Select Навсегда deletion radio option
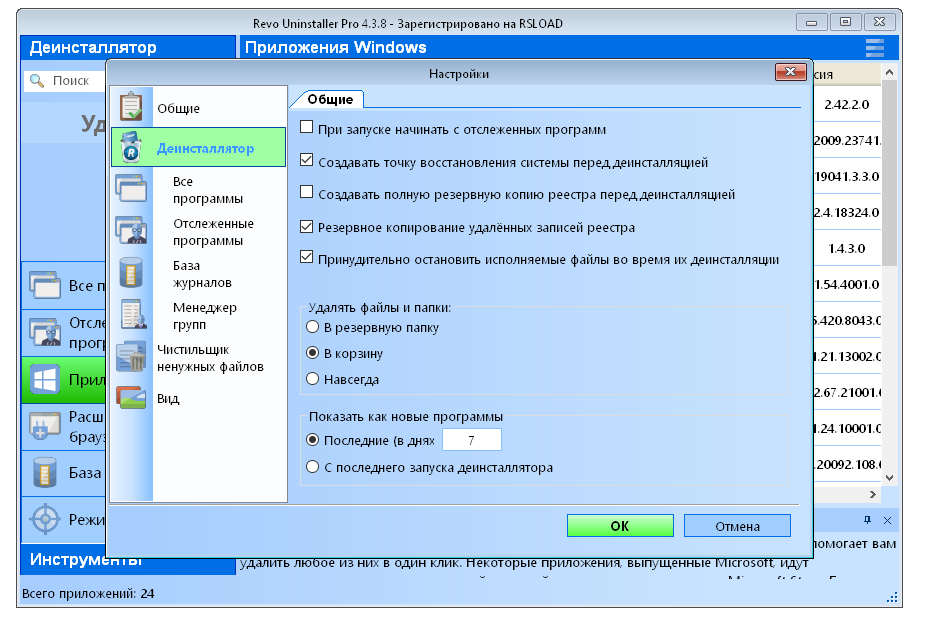The image size is (927, 623). 312,379
